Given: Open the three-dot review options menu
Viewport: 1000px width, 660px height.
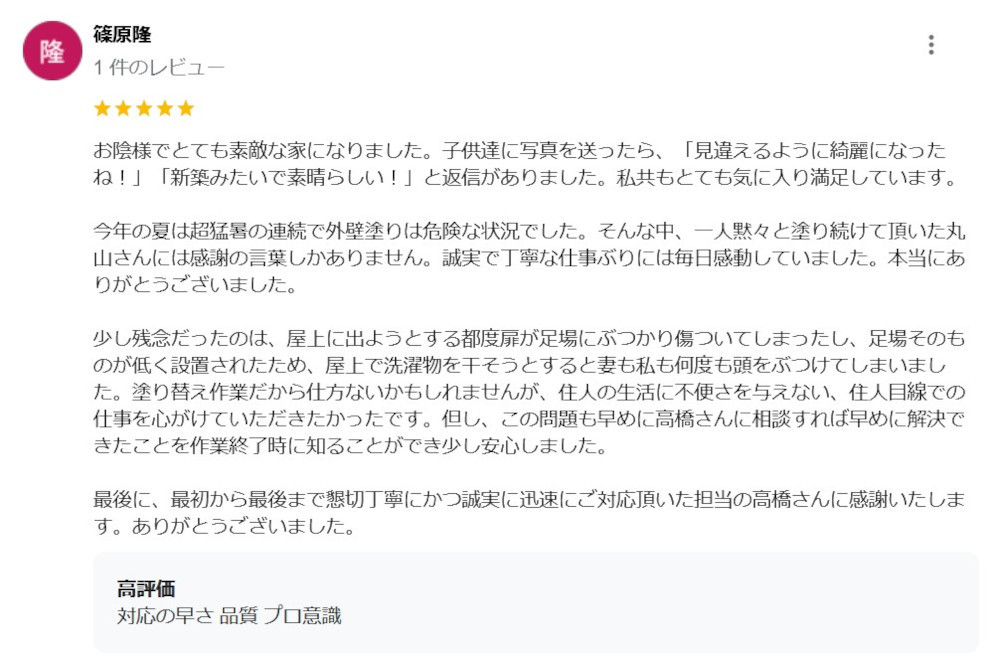Looking at the screenshot, I should click(x=931, y=45).
